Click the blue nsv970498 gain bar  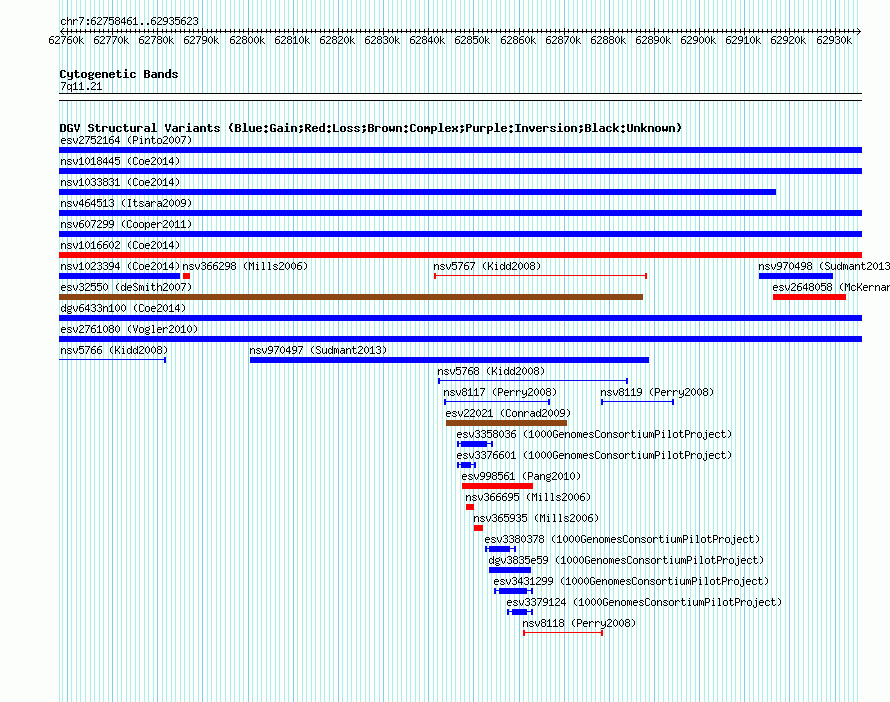click(796, 276)
